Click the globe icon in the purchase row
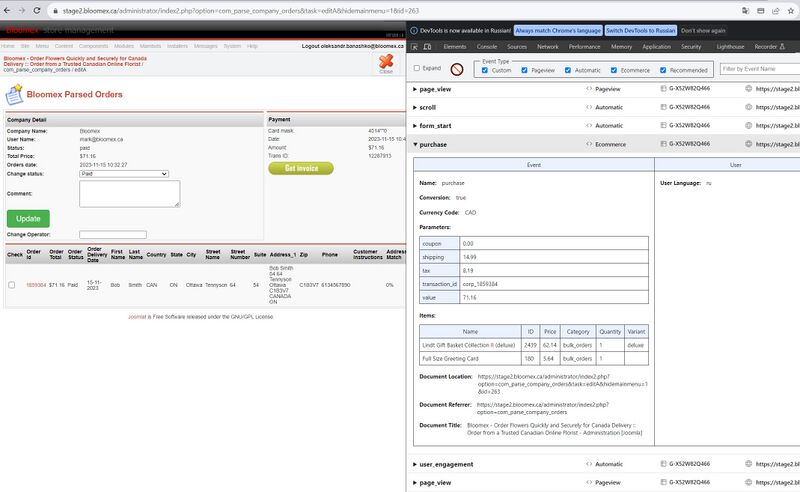 tap(748, 144)
